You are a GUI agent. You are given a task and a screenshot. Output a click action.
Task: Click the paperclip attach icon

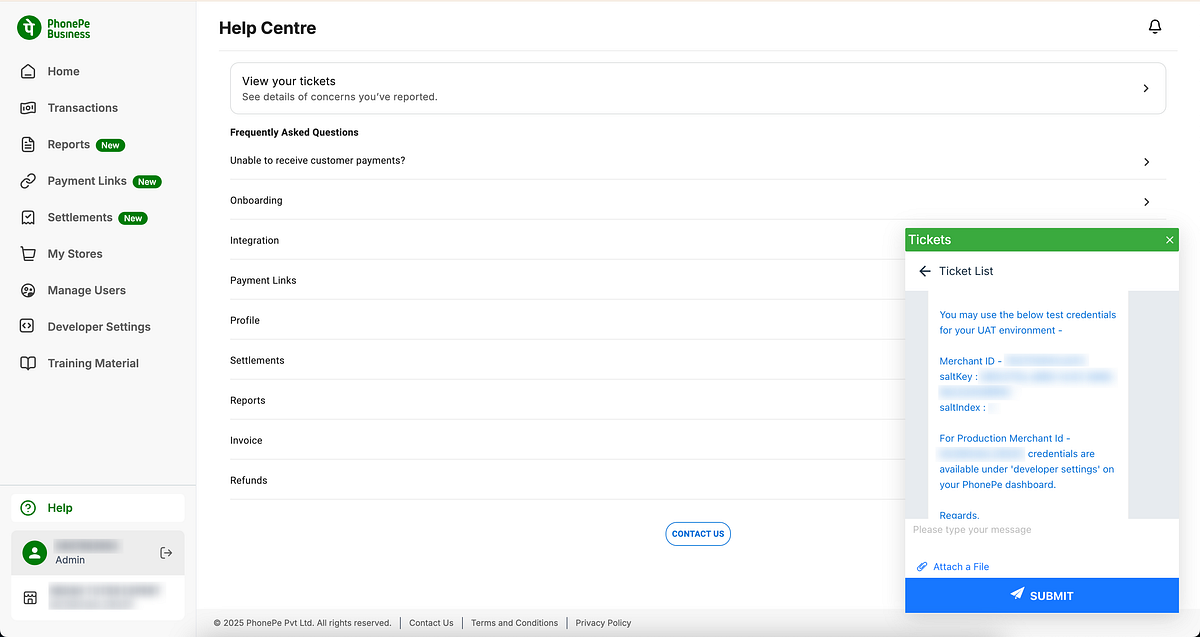point(922,567)
